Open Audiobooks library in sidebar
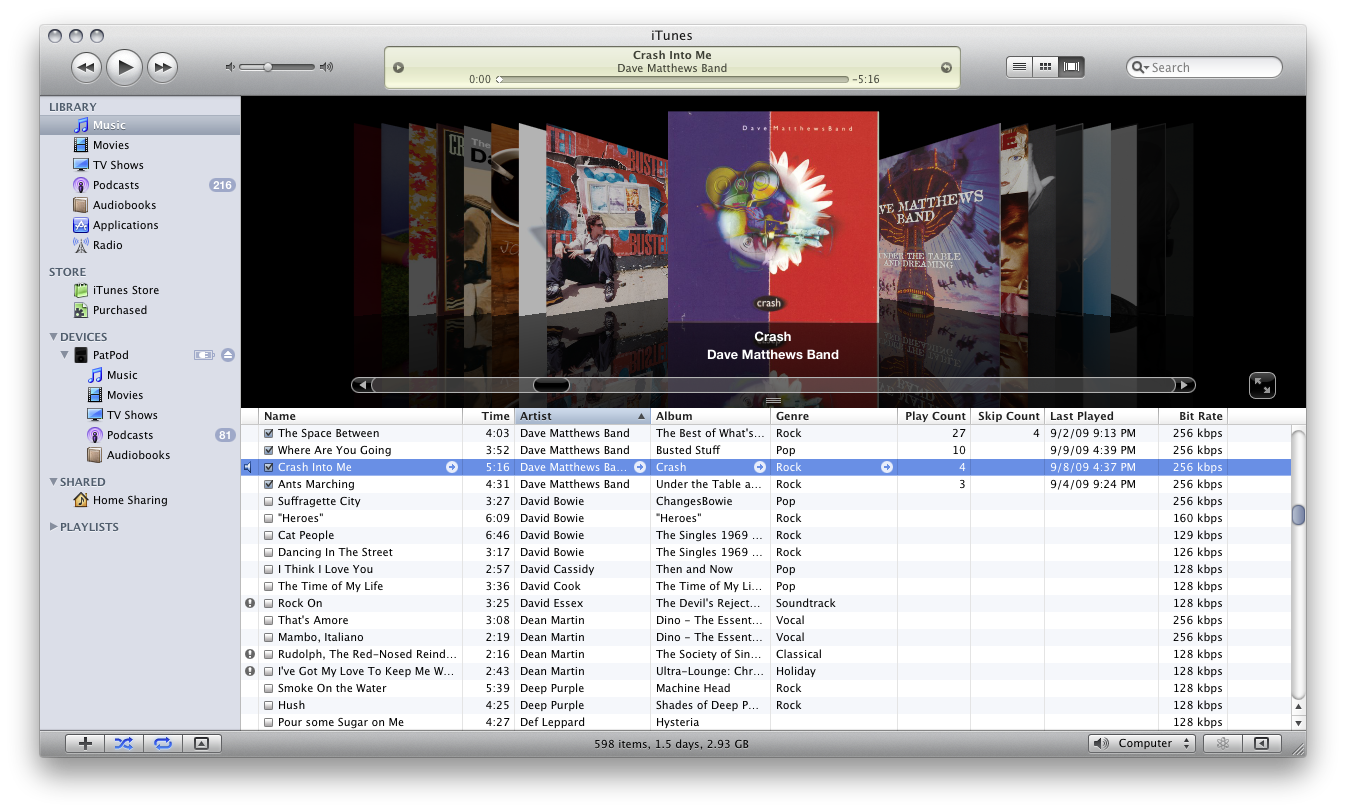1346x812 pixels. click(x=140, y=205)
